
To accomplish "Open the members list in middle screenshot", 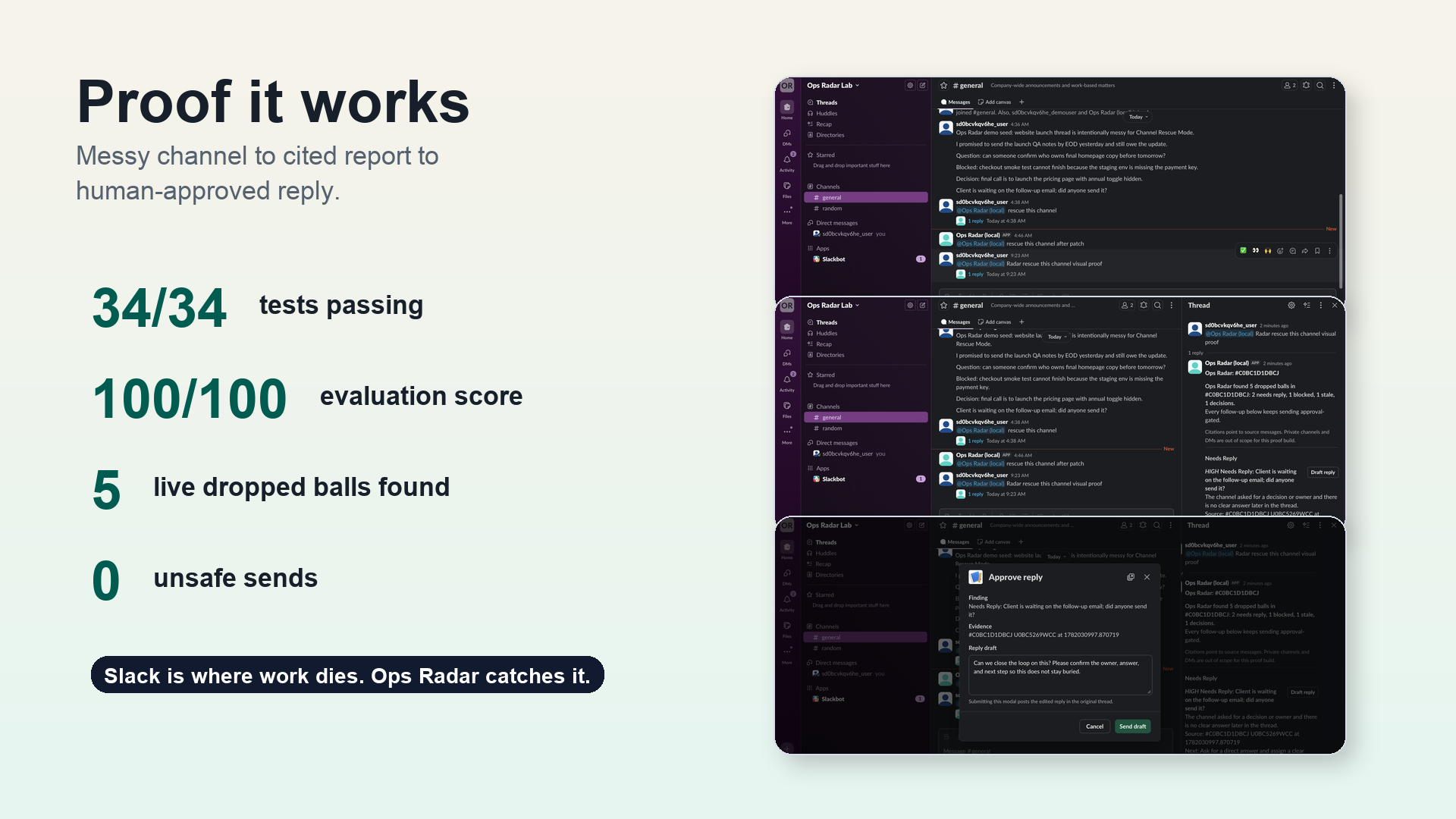I will point(1127,306).
